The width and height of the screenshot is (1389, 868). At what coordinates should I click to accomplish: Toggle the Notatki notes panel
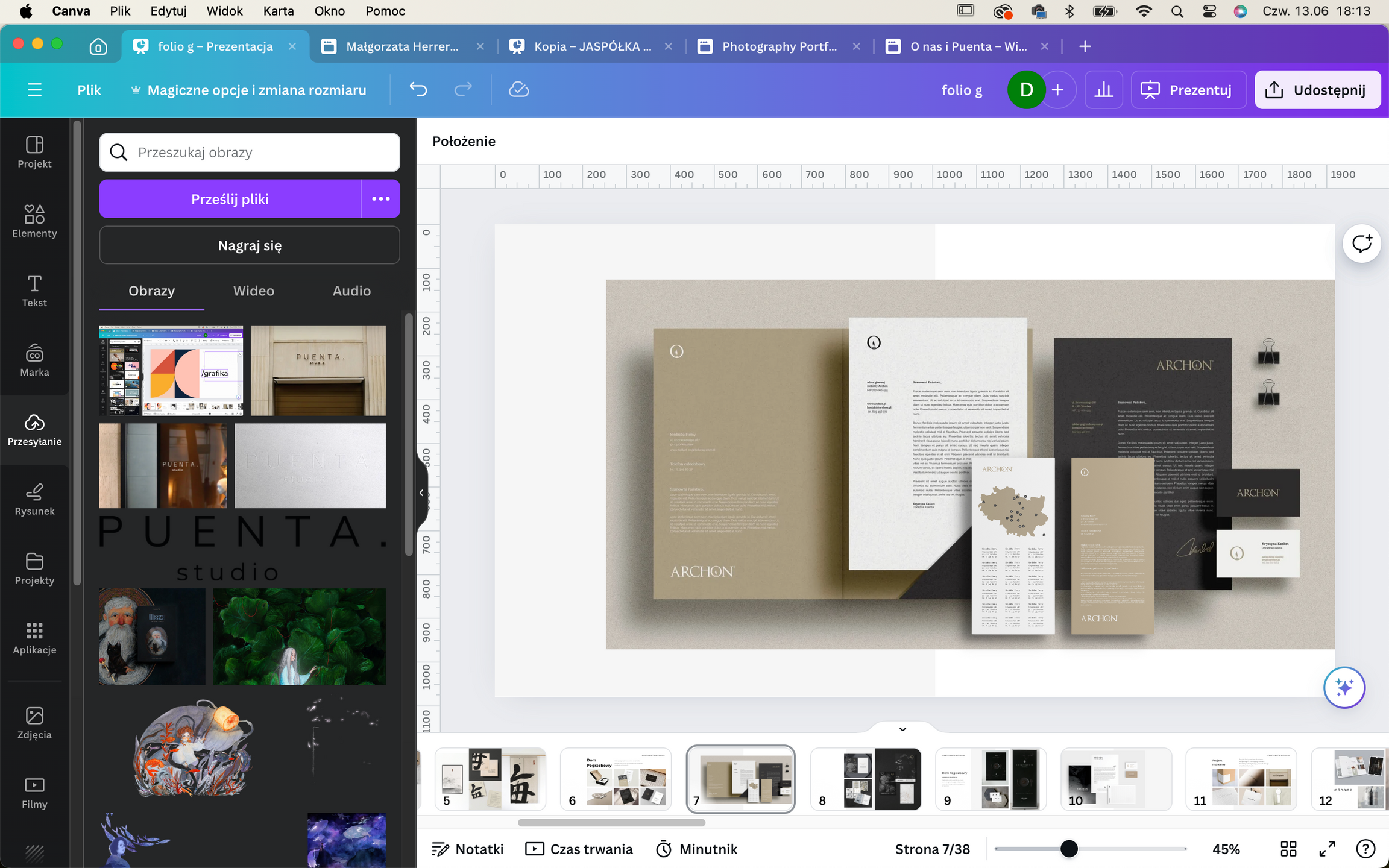tap(468, 849)
